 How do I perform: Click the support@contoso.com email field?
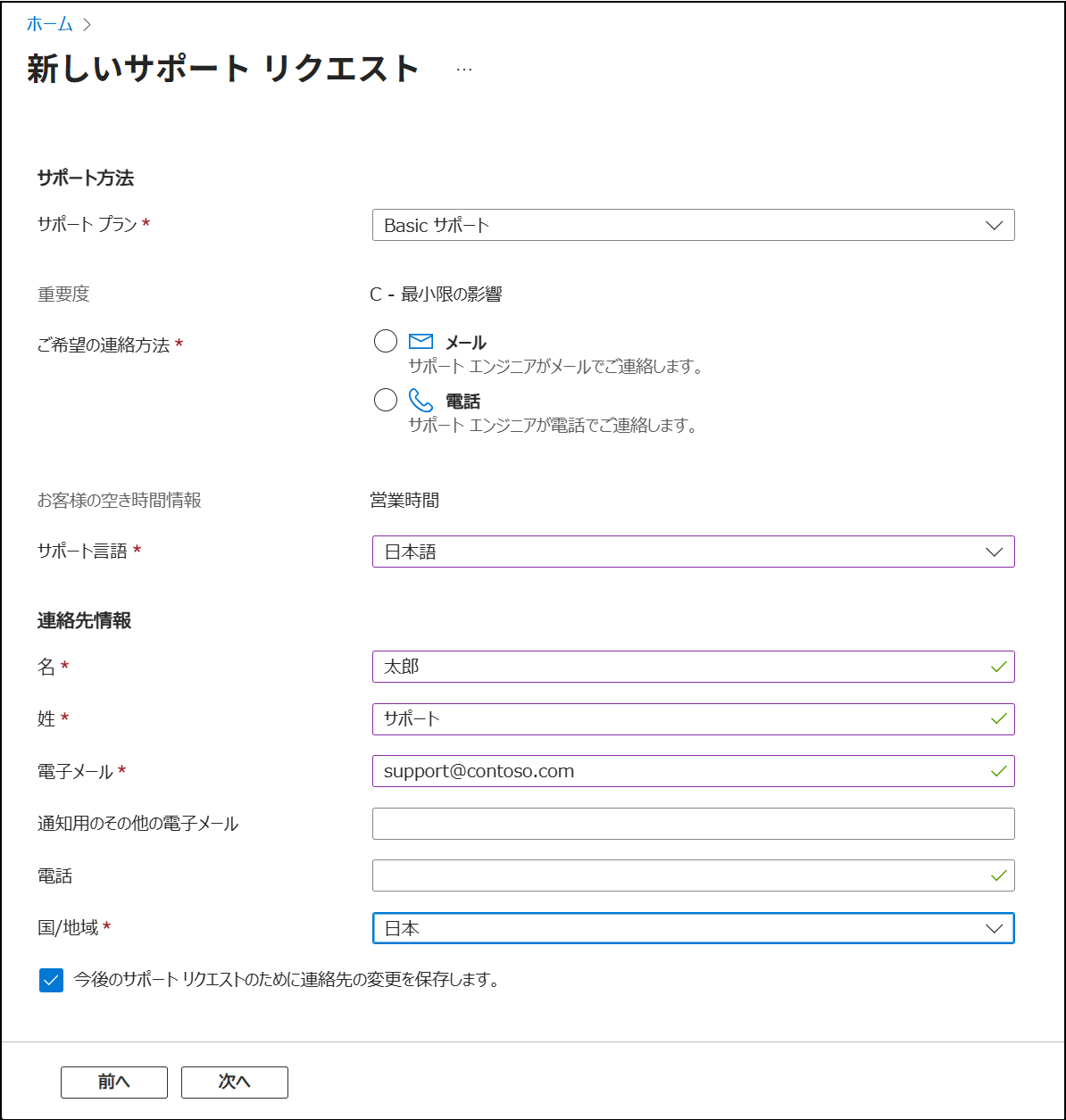[625, 771]
